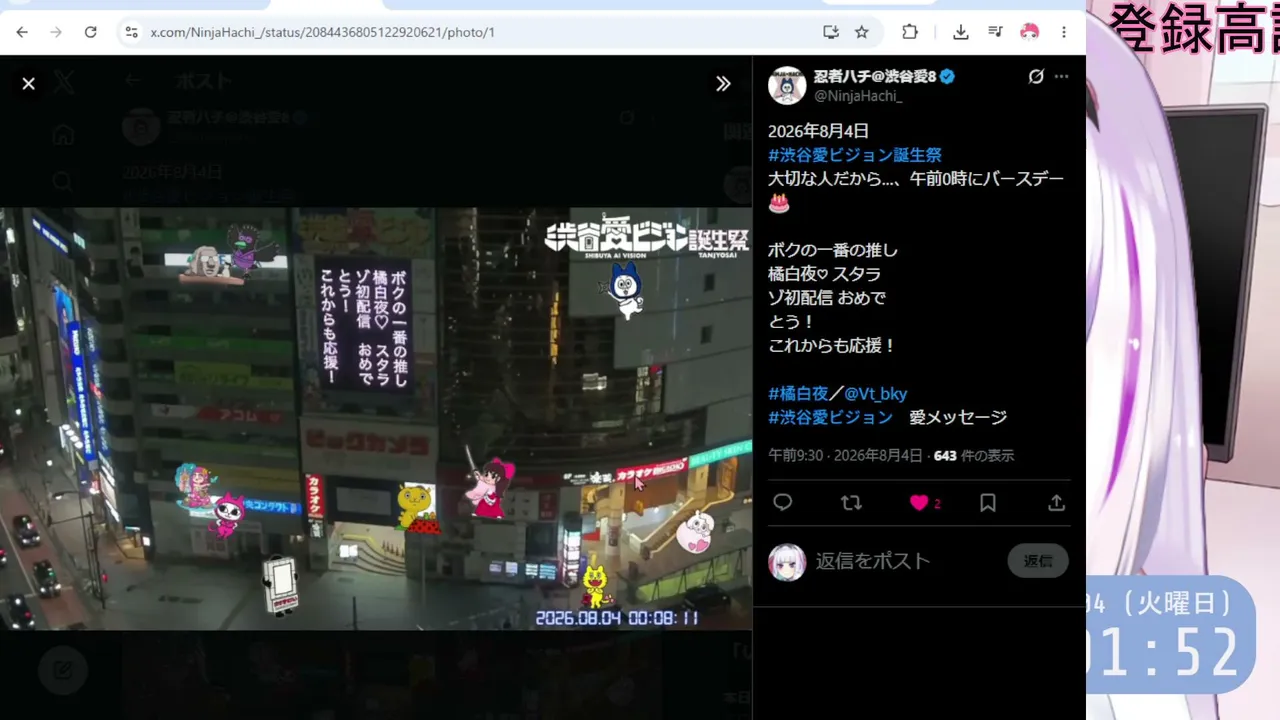Share the post

coord(1056,503)
